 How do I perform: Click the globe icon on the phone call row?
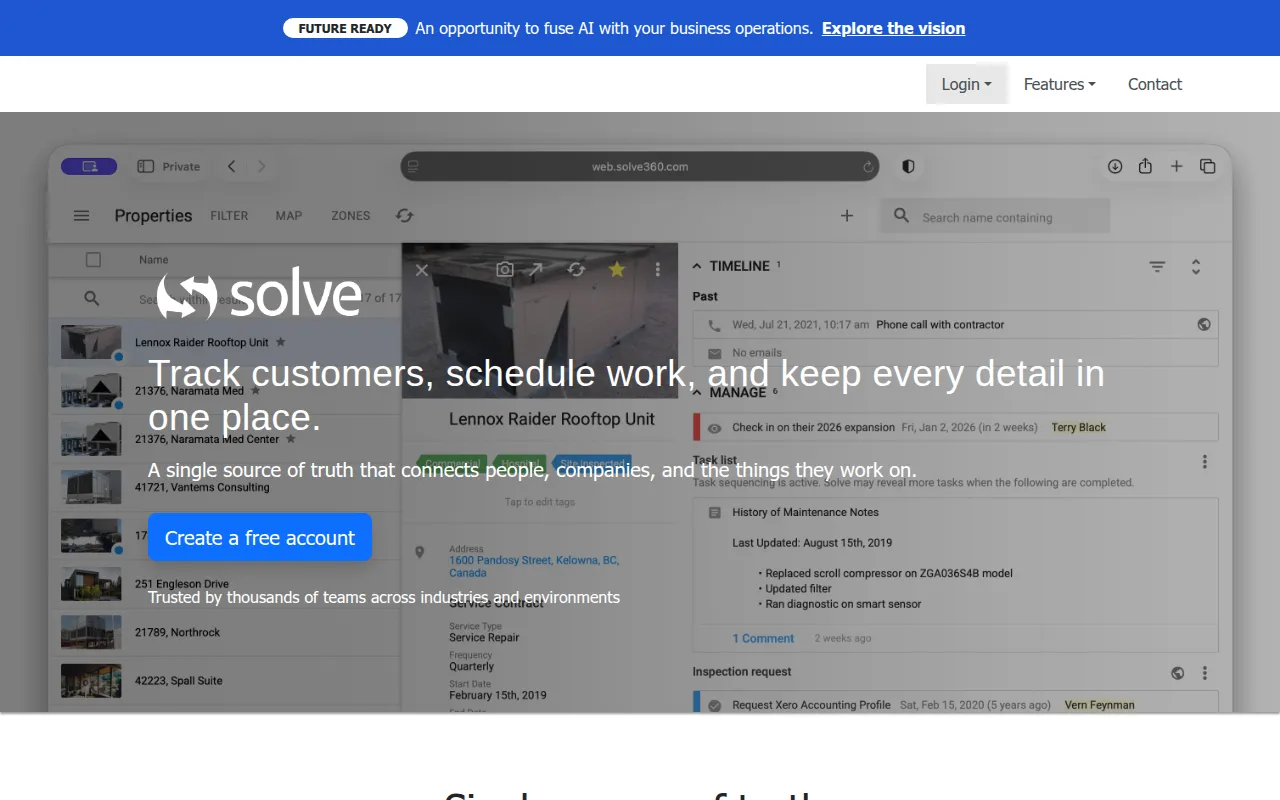pyautogui.click(x=1204, y=324)
